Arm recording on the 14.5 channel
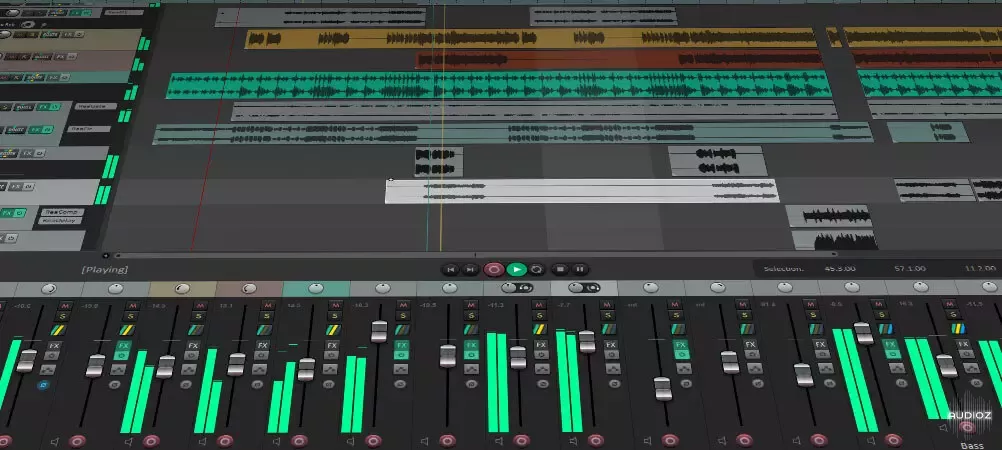The width and height of the screenshot is (1002, 450). point(299,441)
